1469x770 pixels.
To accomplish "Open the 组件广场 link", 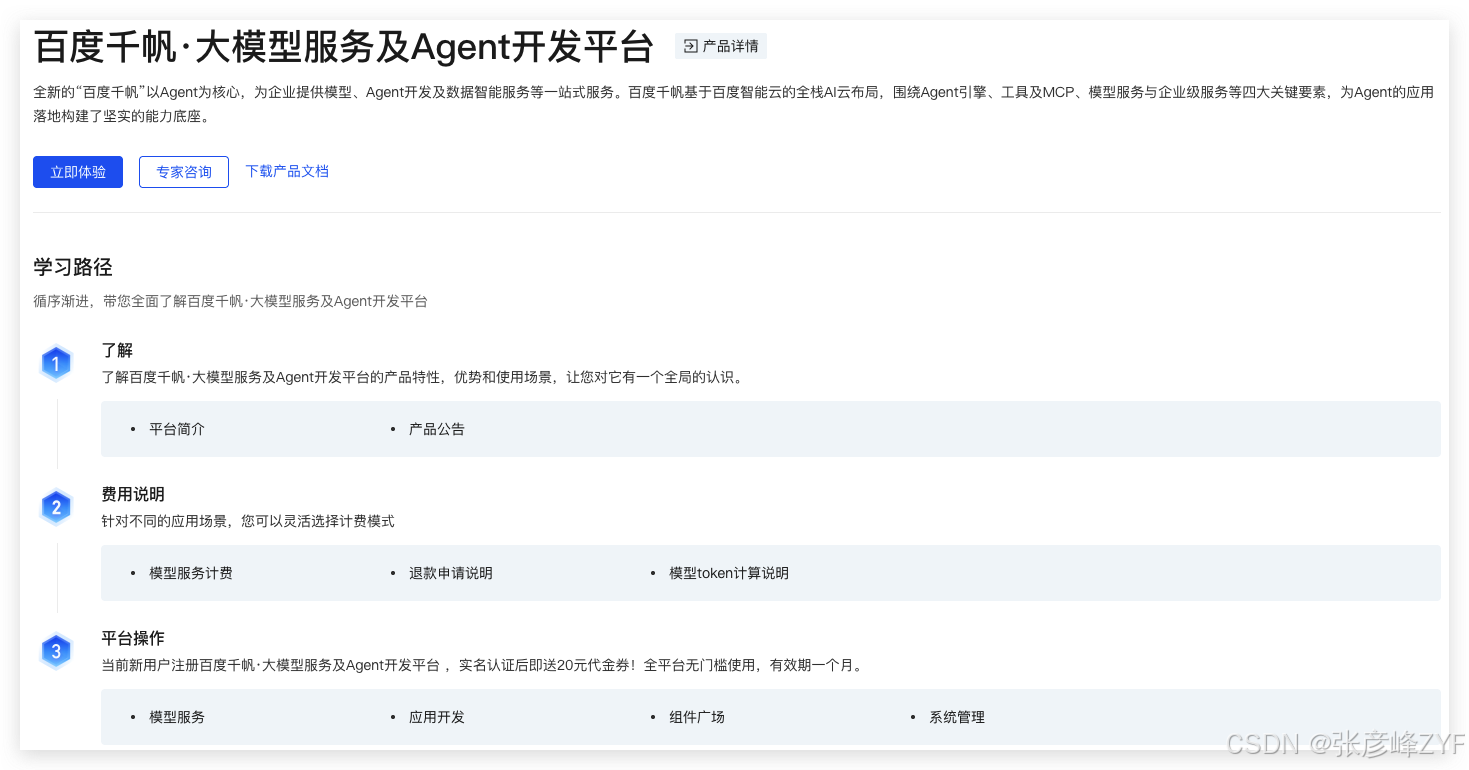I will click(x=697, y=717).
